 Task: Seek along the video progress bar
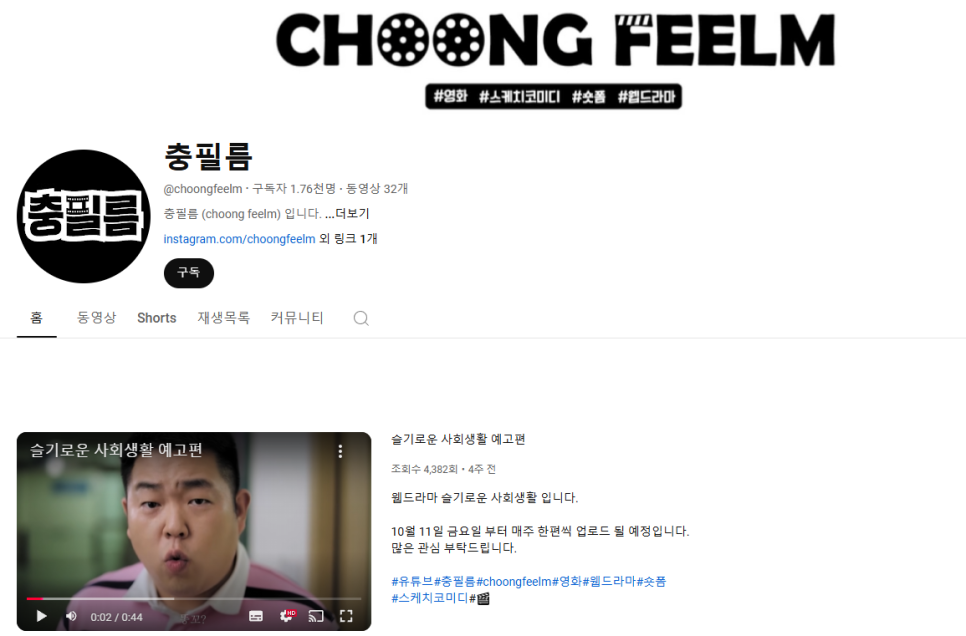[x=193, y=598]
